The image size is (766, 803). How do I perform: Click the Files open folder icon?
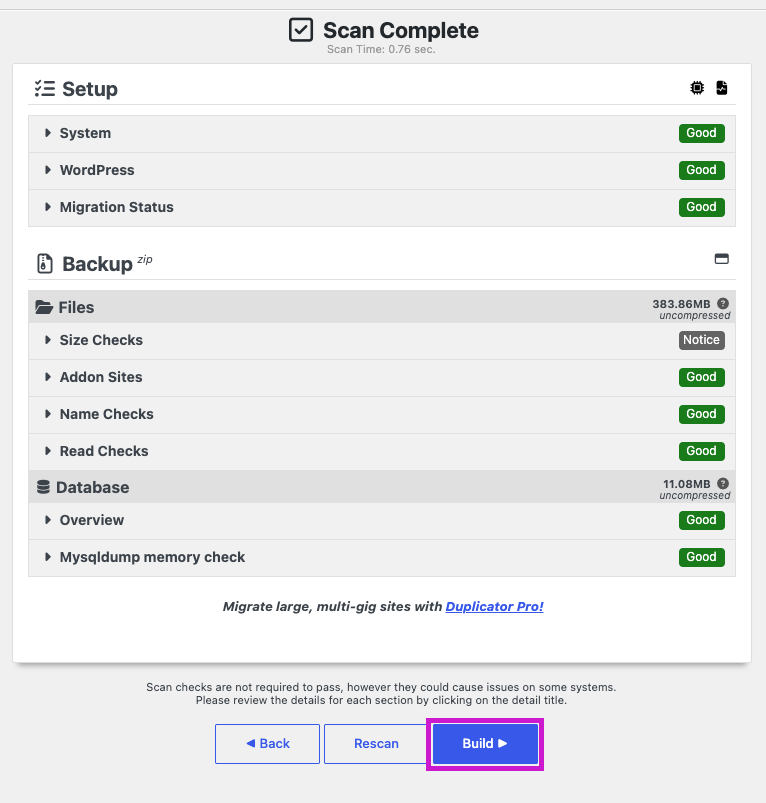click(44, 307)
